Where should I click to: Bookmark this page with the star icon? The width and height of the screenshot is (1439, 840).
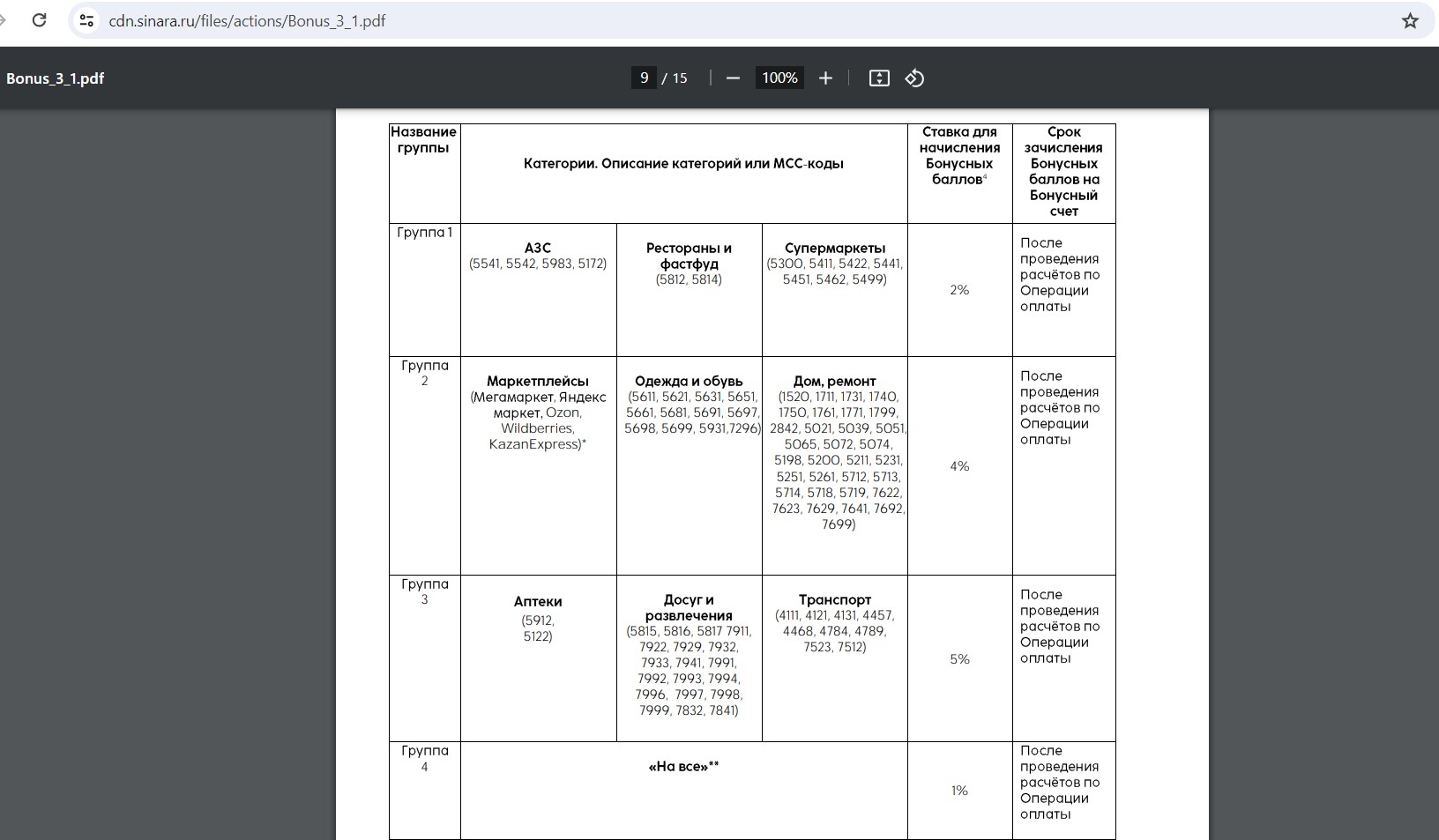click(x=1410, y=20)
